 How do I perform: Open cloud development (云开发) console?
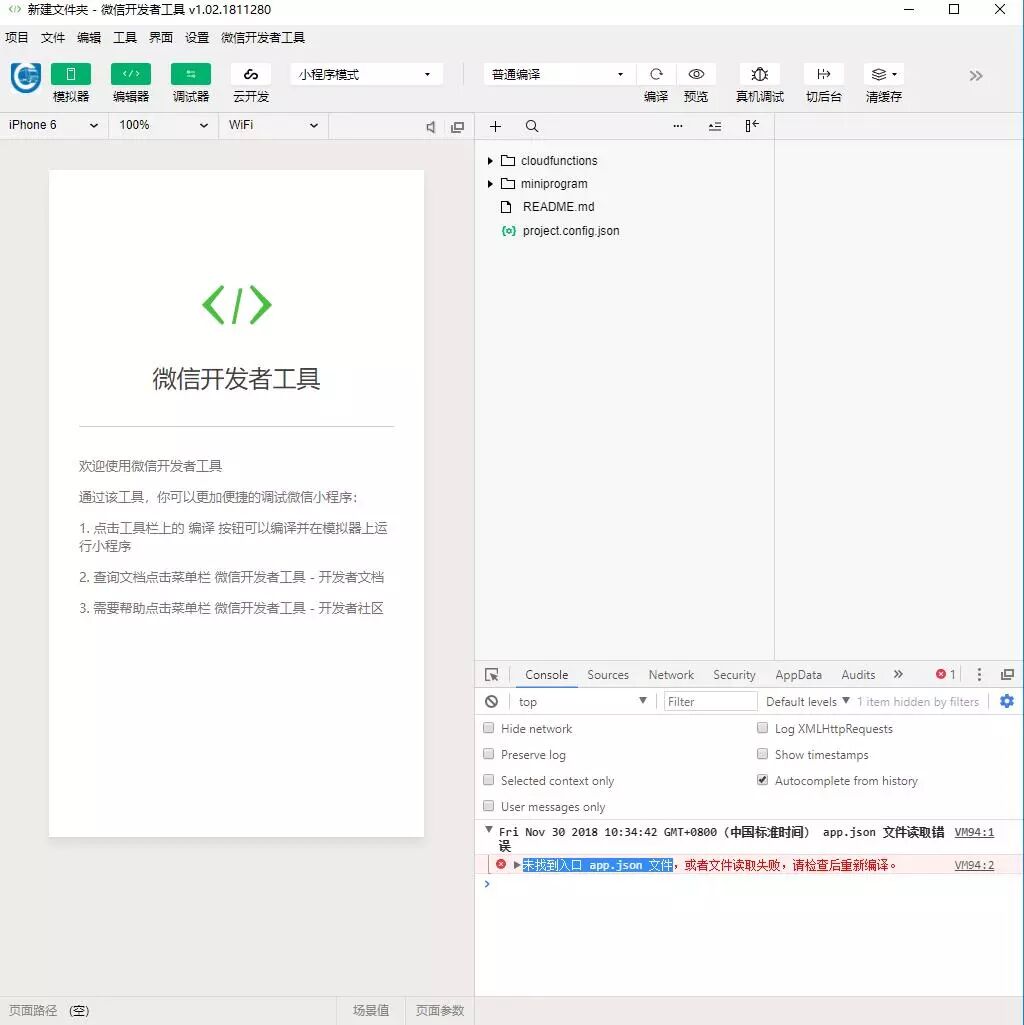(250, 74)
